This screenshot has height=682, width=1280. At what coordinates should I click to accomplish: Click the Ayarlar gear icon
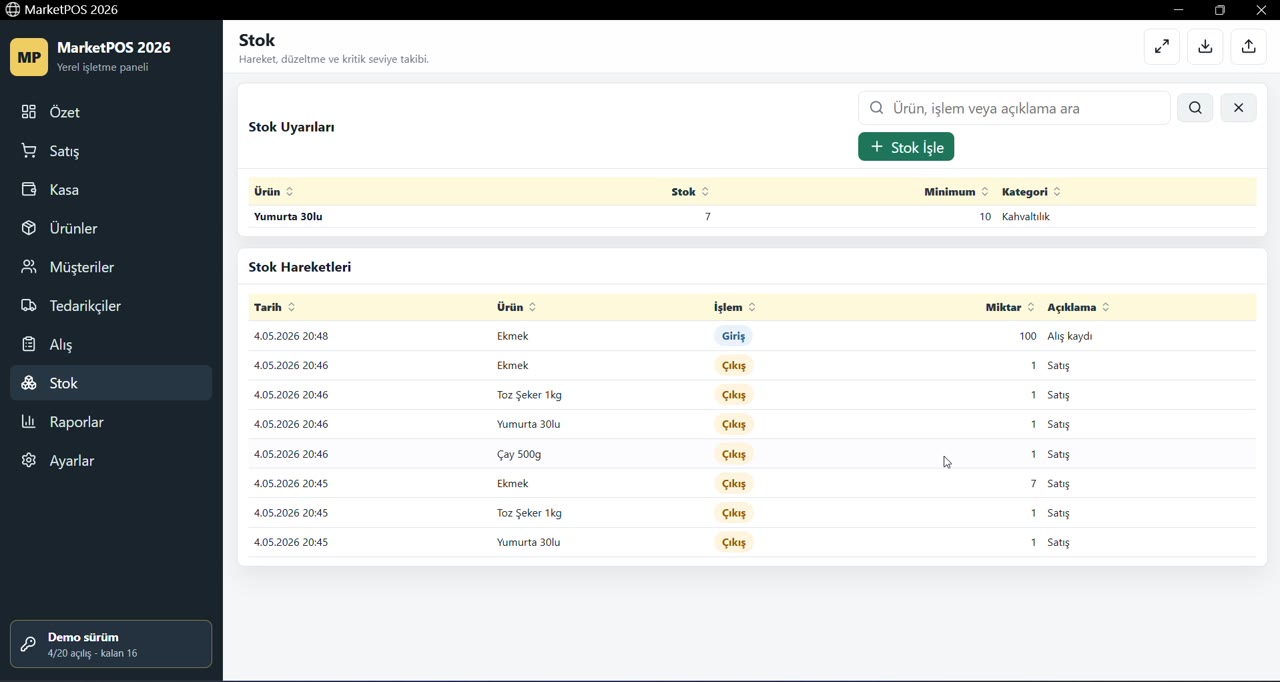tap(29, 461)
